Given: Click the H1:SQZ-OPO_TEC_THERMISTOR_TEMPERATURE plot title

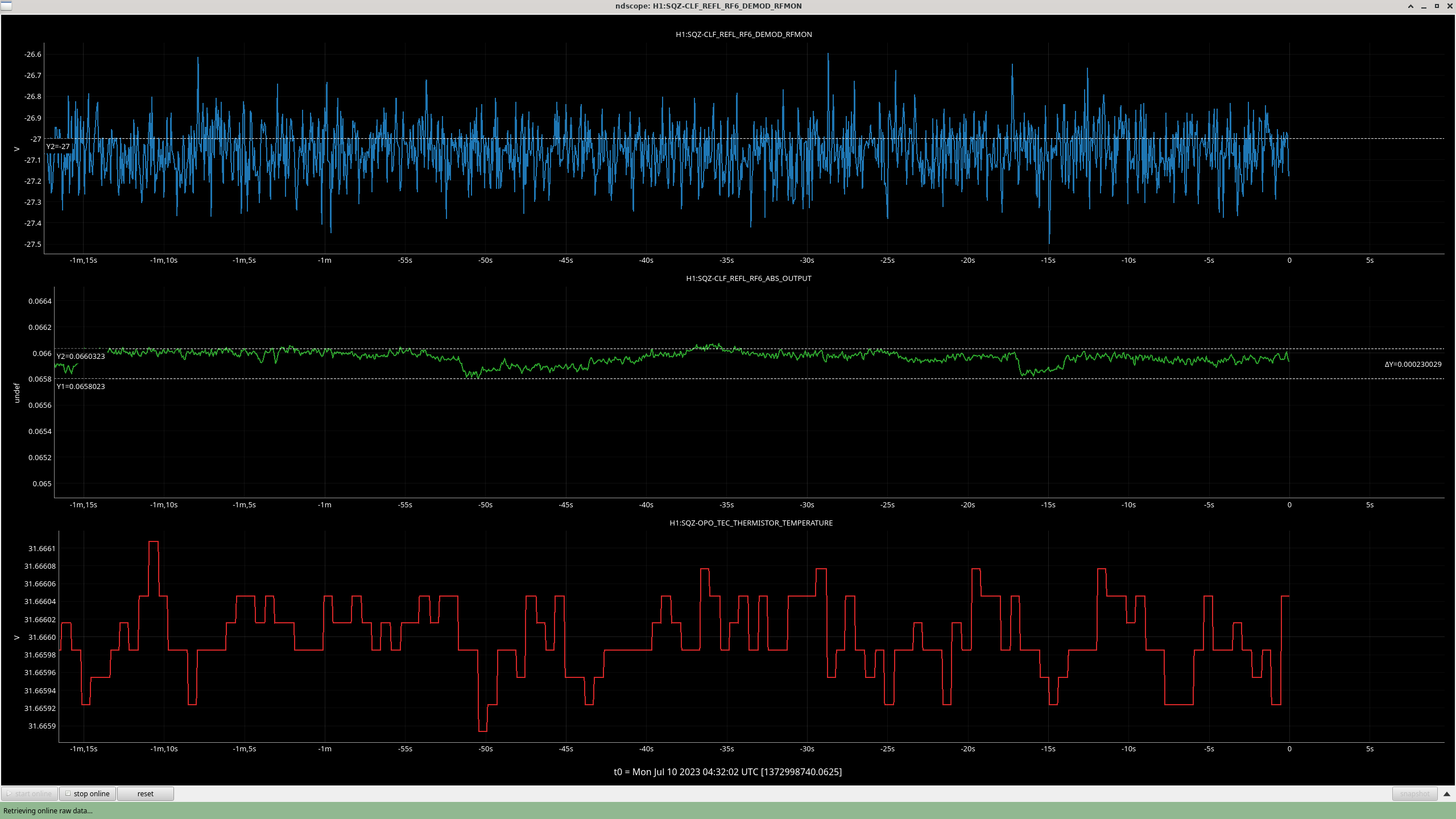Looking at the screenshot, I should click(x=751, y=523).
